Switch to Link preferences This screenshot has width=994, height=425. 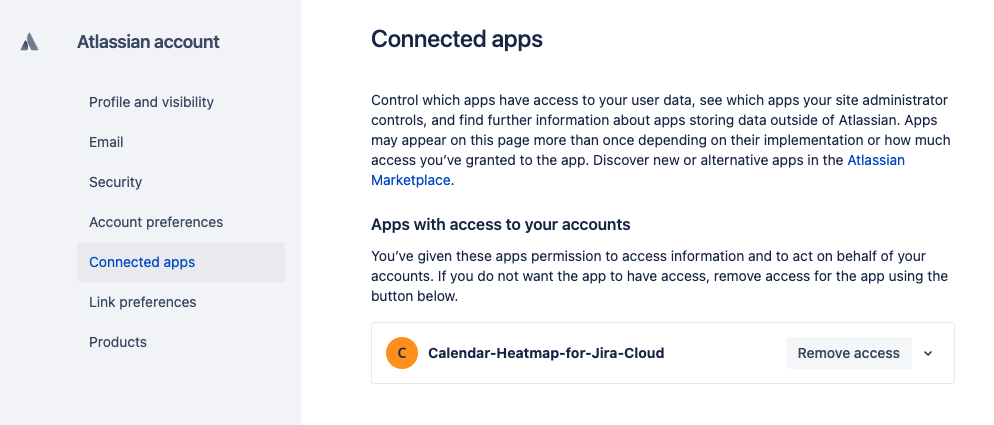[x=142, y=302]
